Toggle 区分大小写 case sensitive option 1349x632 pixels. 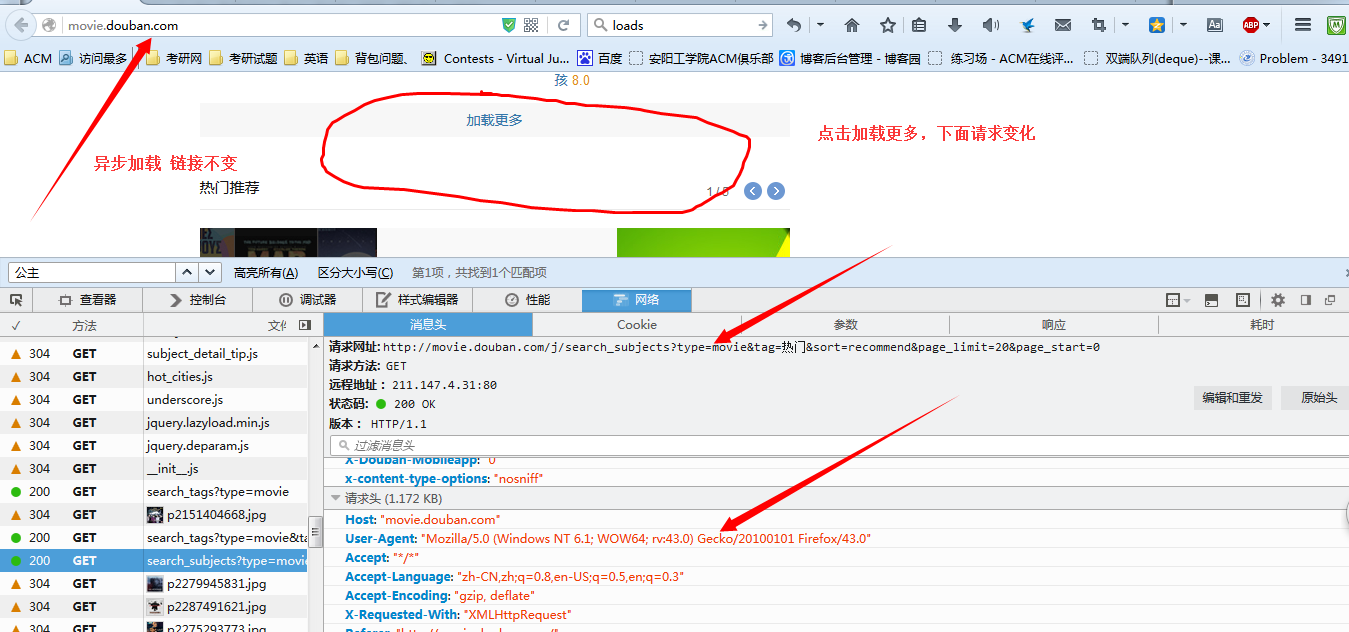[x=355, y=272]
